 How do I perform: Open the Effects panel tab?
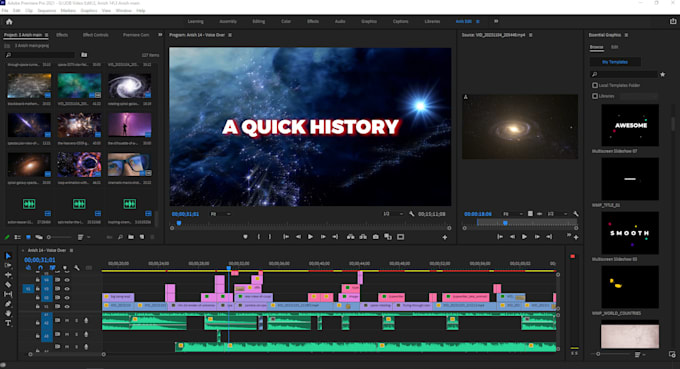pyautogui.click(x=62, y=35)
